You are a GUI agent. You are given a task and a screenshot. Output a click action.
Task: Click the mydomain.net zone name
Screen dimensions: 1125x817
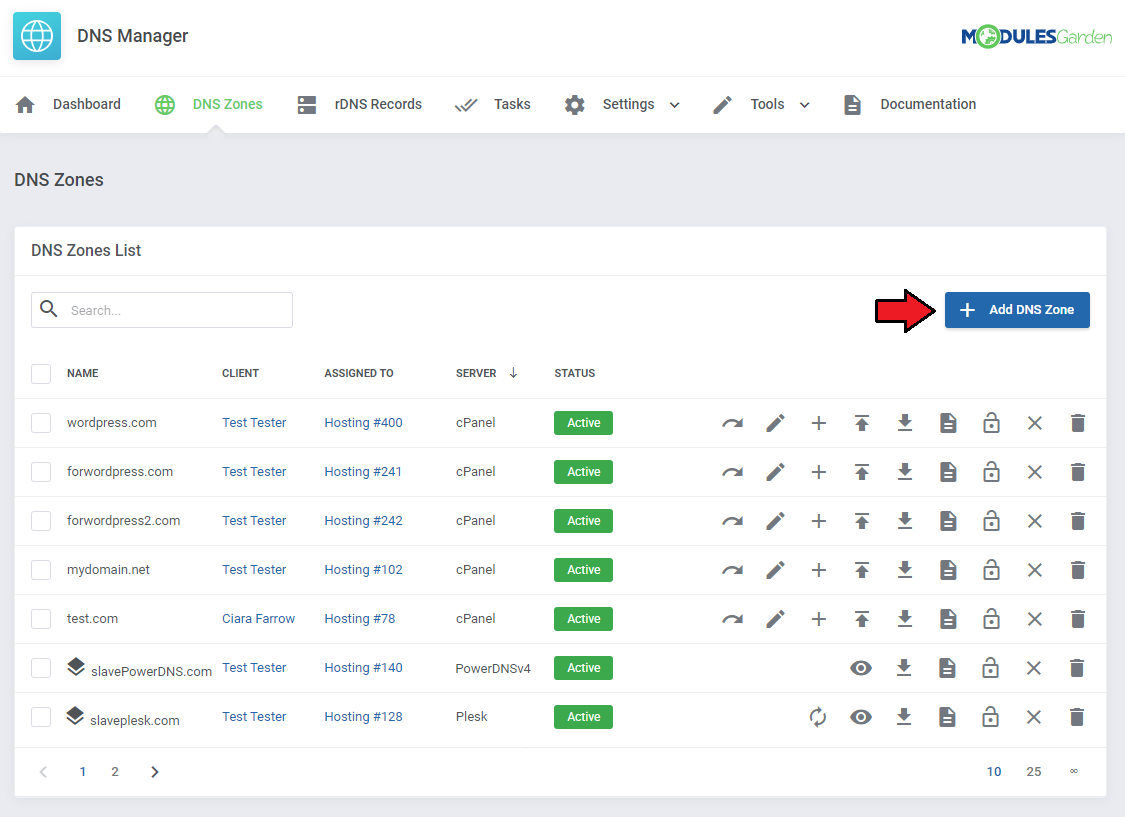point(108,570)
